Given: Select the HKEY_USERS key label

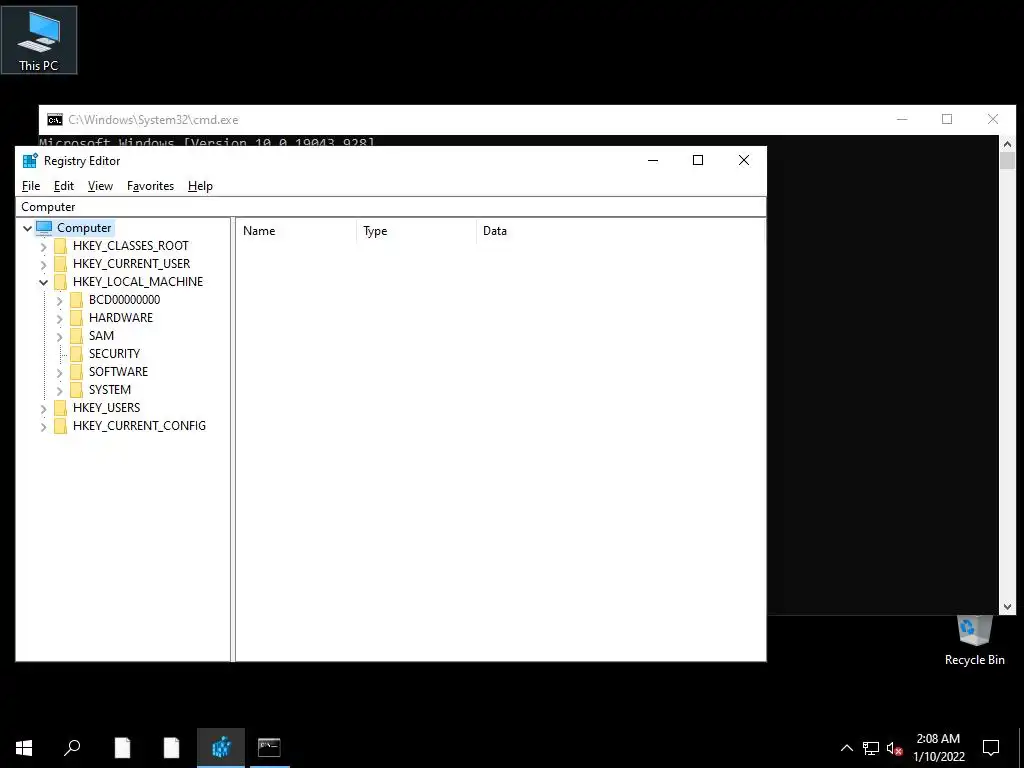Looking at the screenshot, I should coord(106,408).
